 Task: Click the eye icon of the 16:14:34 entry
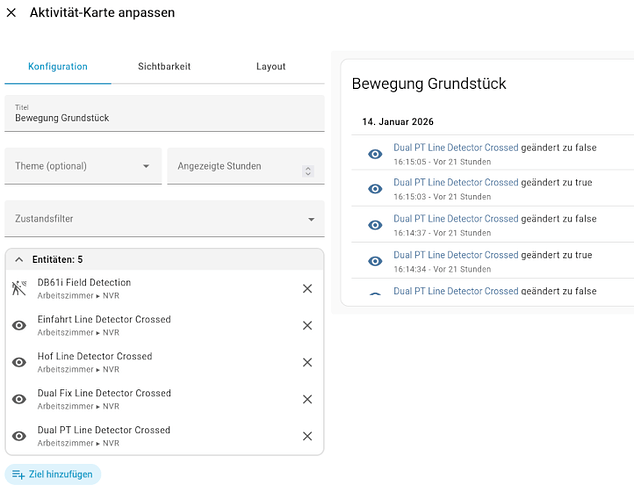click(x=375, y=261)
